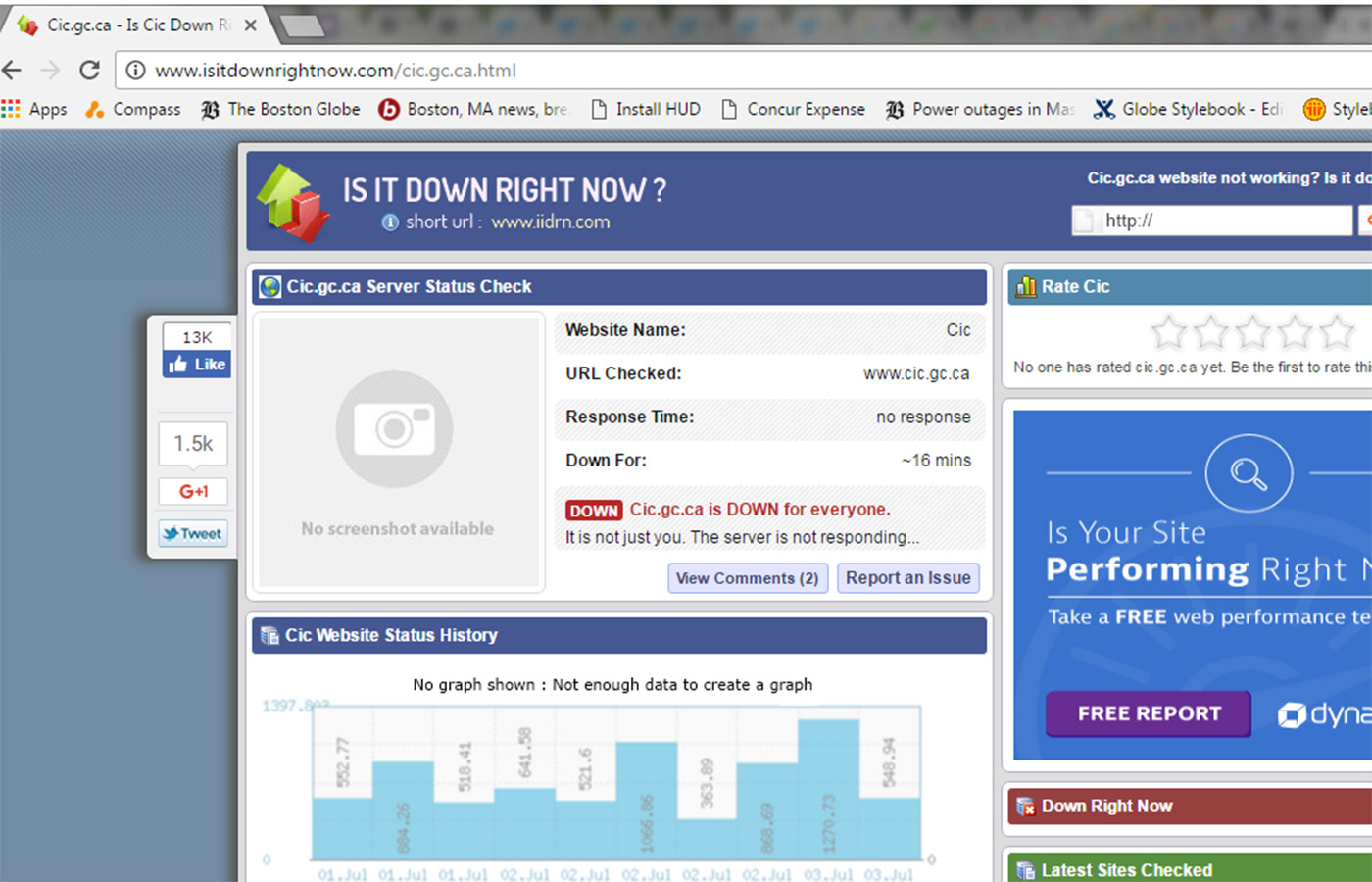The width and height of the screenshot is (1372, 882).
Task: Click the IS IT DOWN RIGHT NOW title
Action: (x=505, y=190)
